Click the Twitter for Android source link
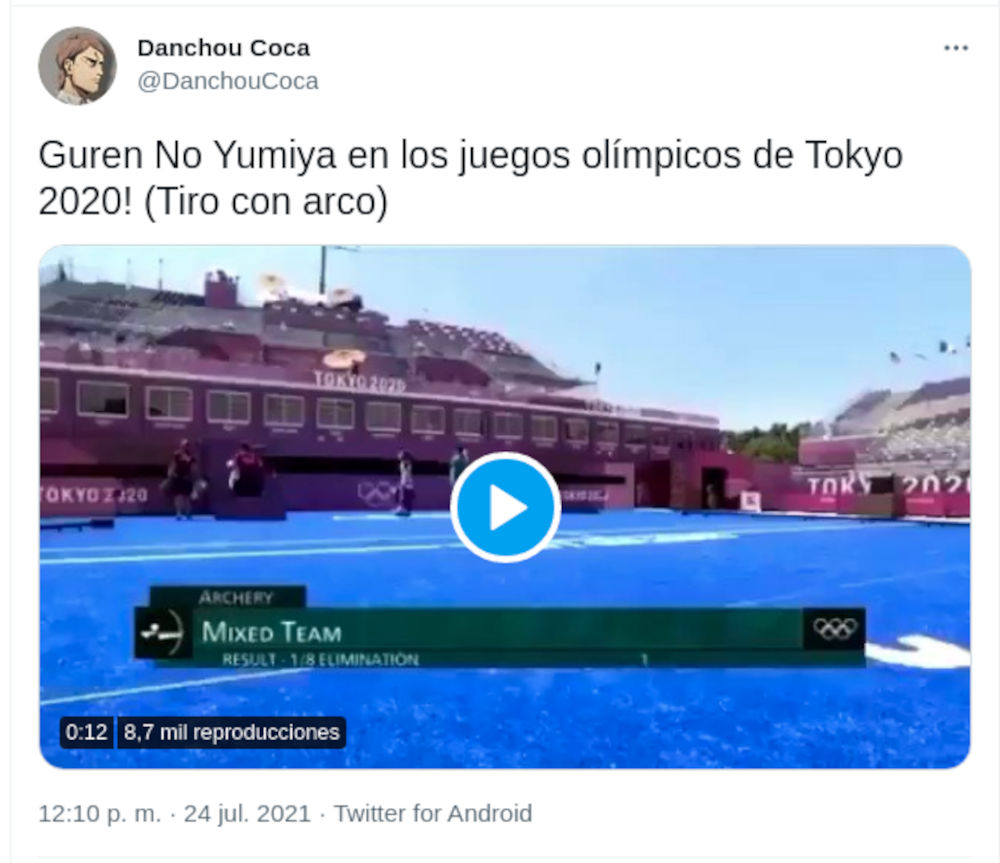 click(433, 813)
